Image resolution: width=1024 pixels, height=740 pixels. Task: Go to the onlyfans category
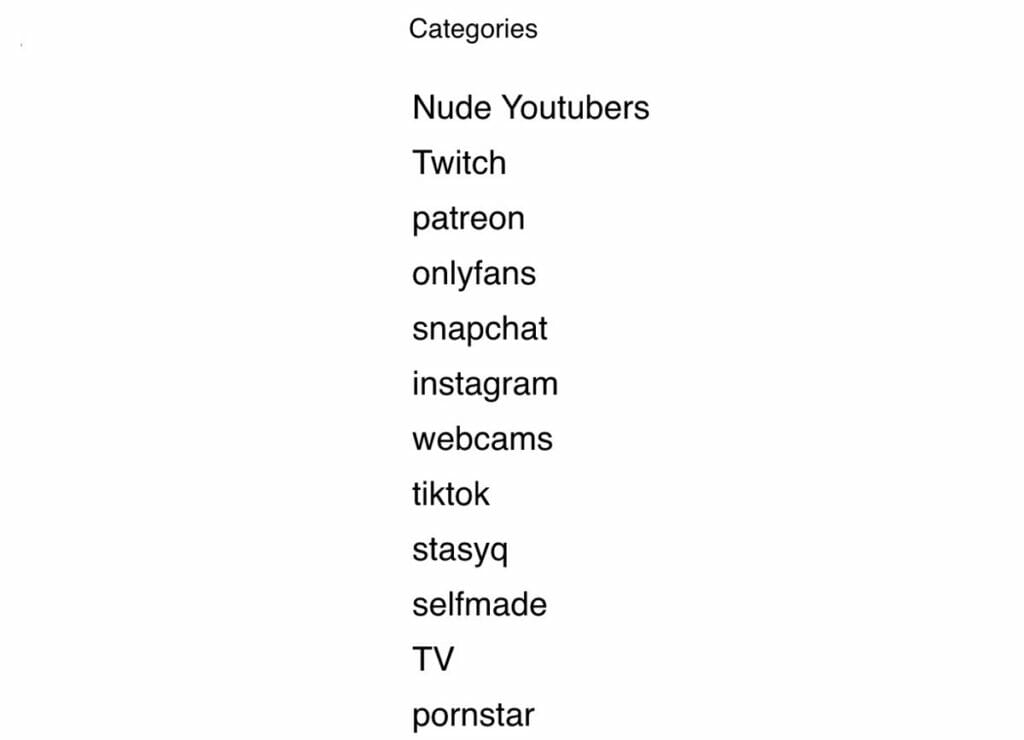tap(474, 274)
